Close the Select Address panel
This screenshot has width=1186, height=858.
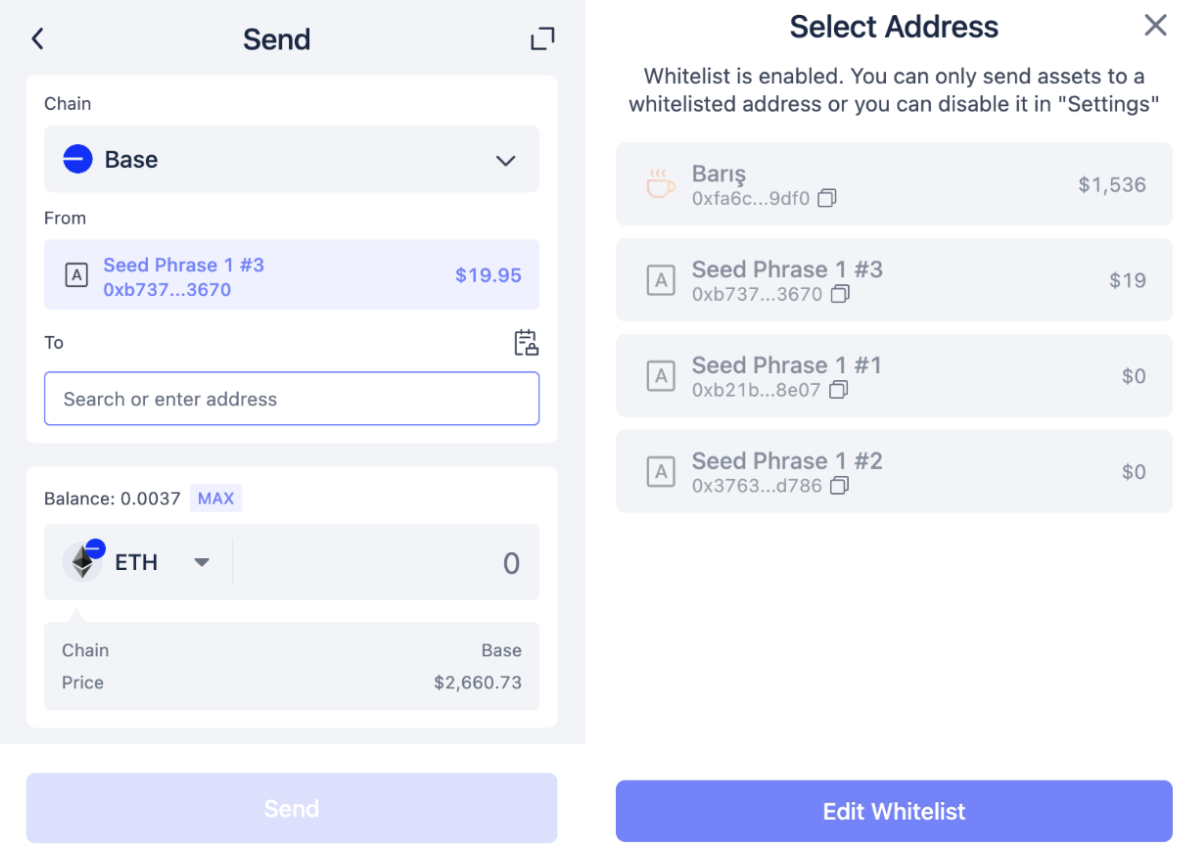[1155, 26]
